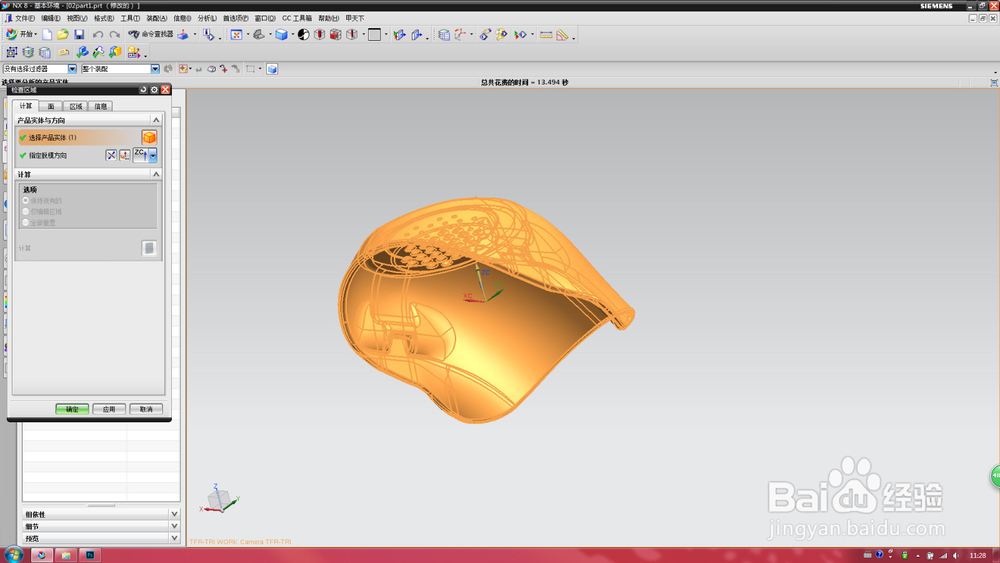The width and height of the screenshot is (1000, 563).
Task: Click the Undo arrow icon
Action: point(98,34)
